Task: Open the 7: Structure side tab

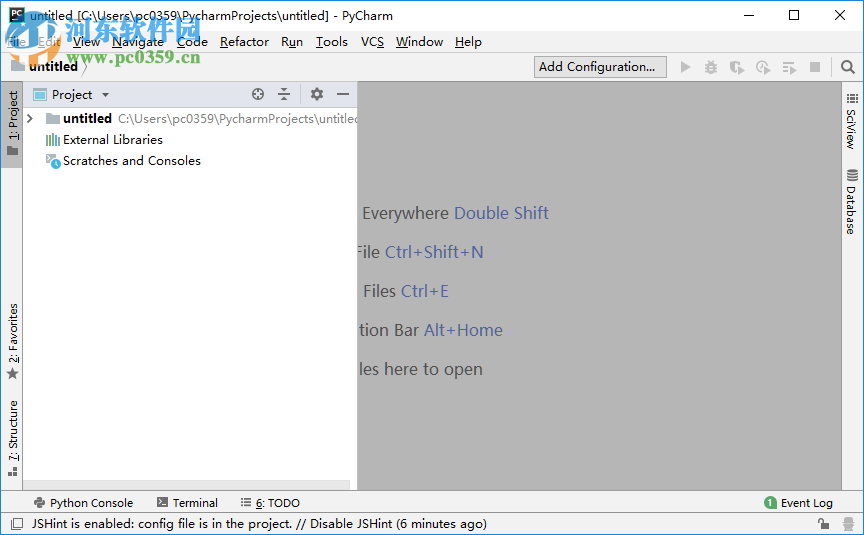Action: click(13, 438)
